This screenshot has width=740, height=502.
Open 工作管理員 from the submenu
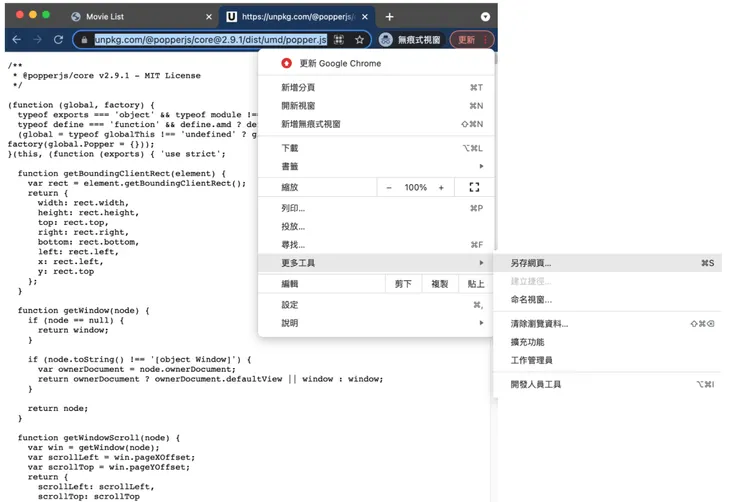pyautogui.click(x=608, y=360)
